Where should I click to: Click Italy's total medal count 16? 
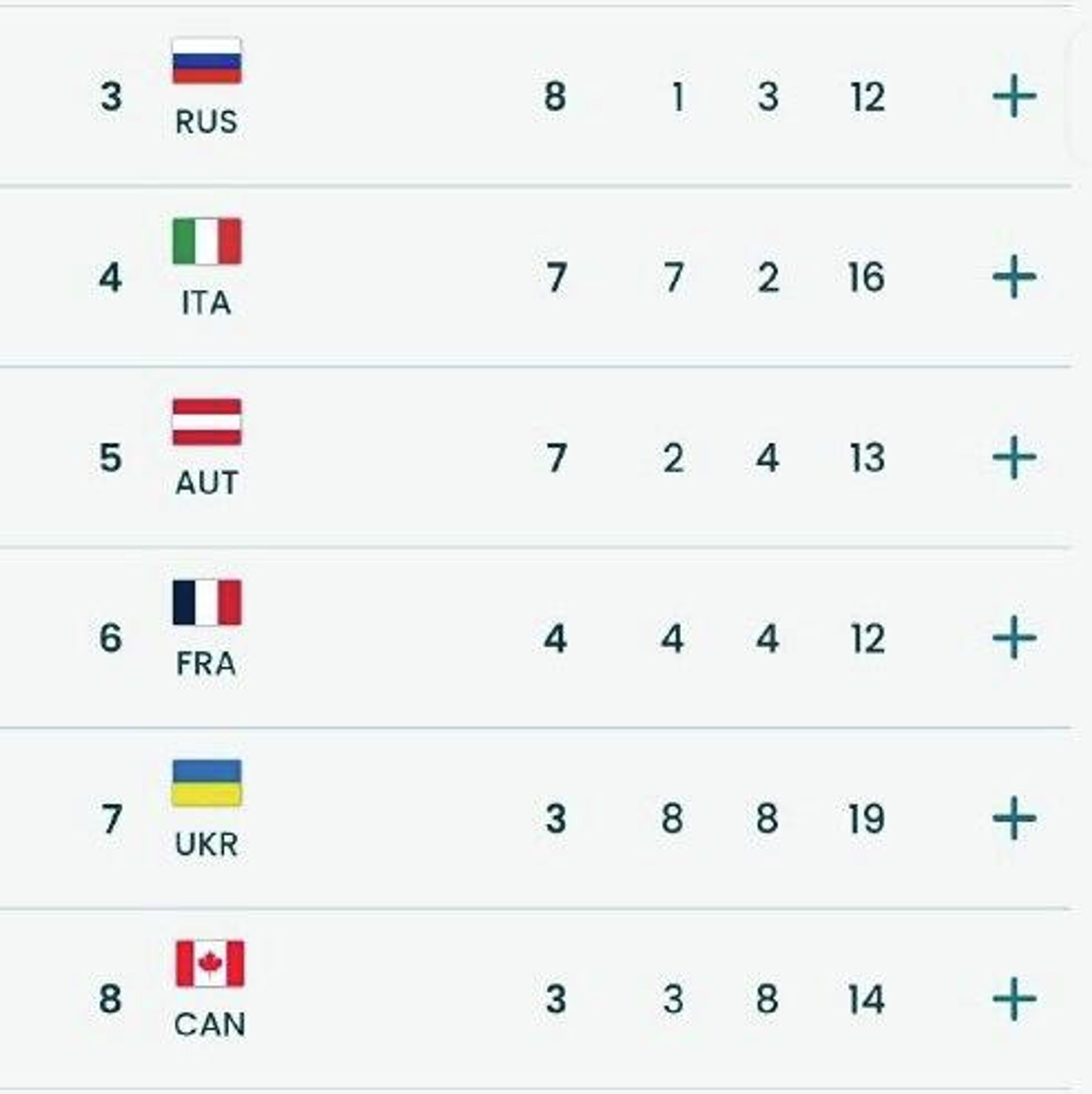pyautogui.click(x=867, y=278)
